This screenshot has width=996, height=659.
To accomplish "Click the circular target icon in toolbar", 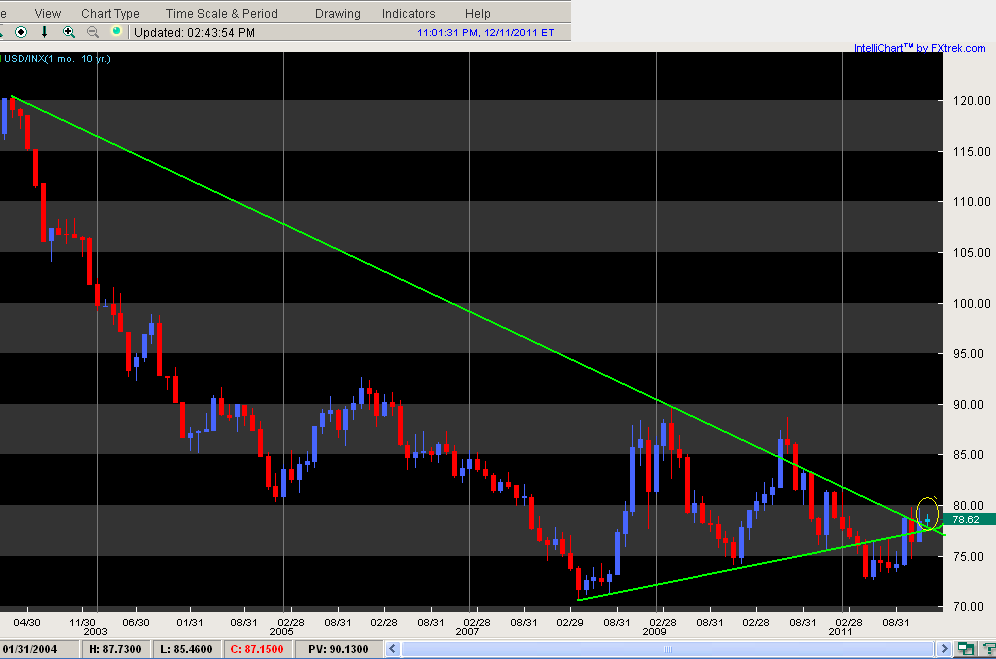I will click(21, 32).
